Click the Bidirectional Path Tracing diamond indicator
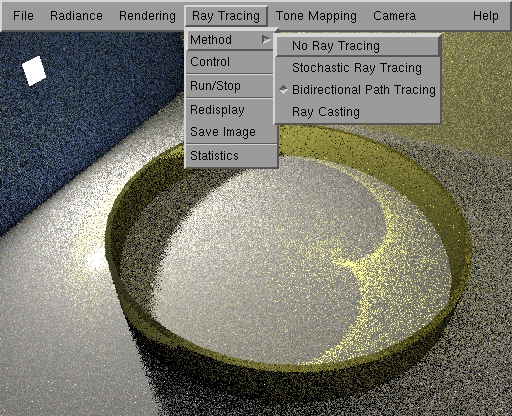 point(283,90)
